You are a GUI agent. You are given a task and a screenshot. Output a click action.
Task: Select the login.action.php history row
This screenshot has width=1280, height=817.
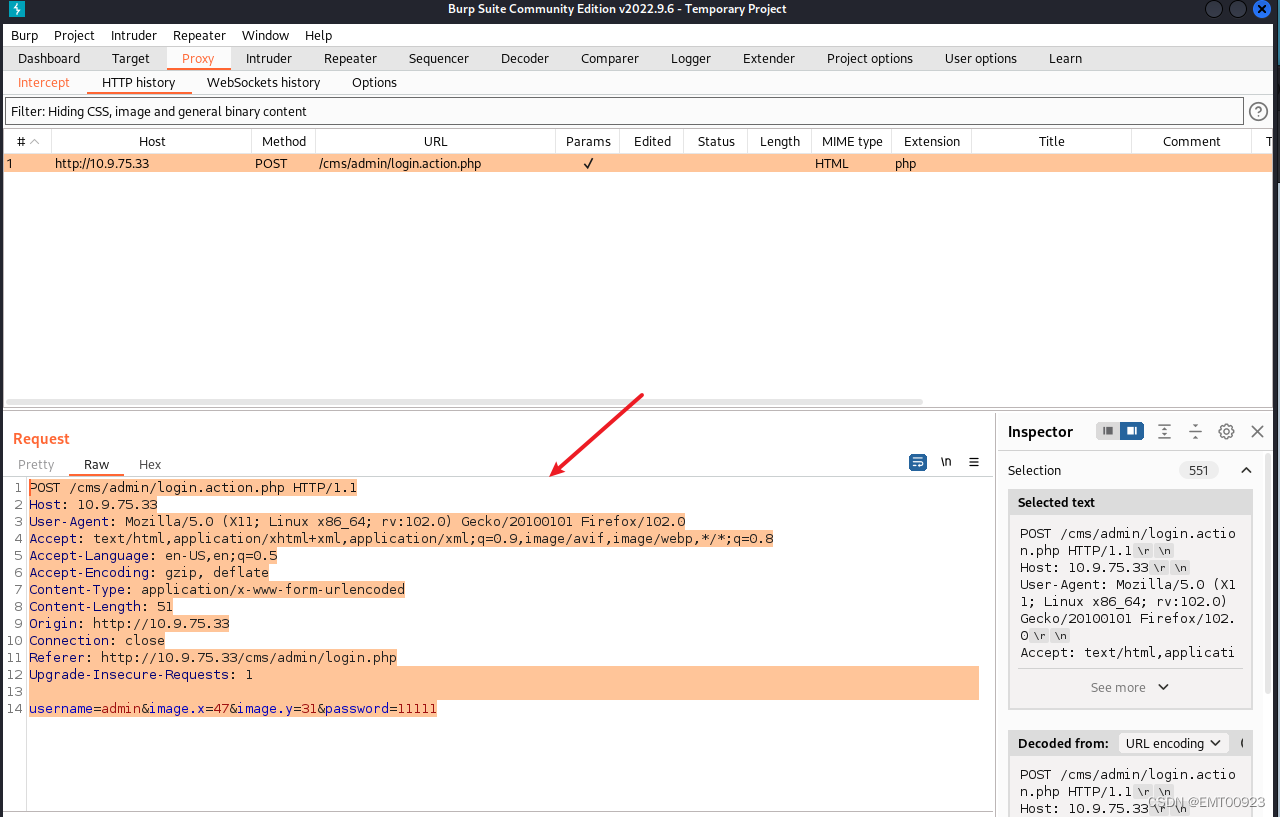637,163
